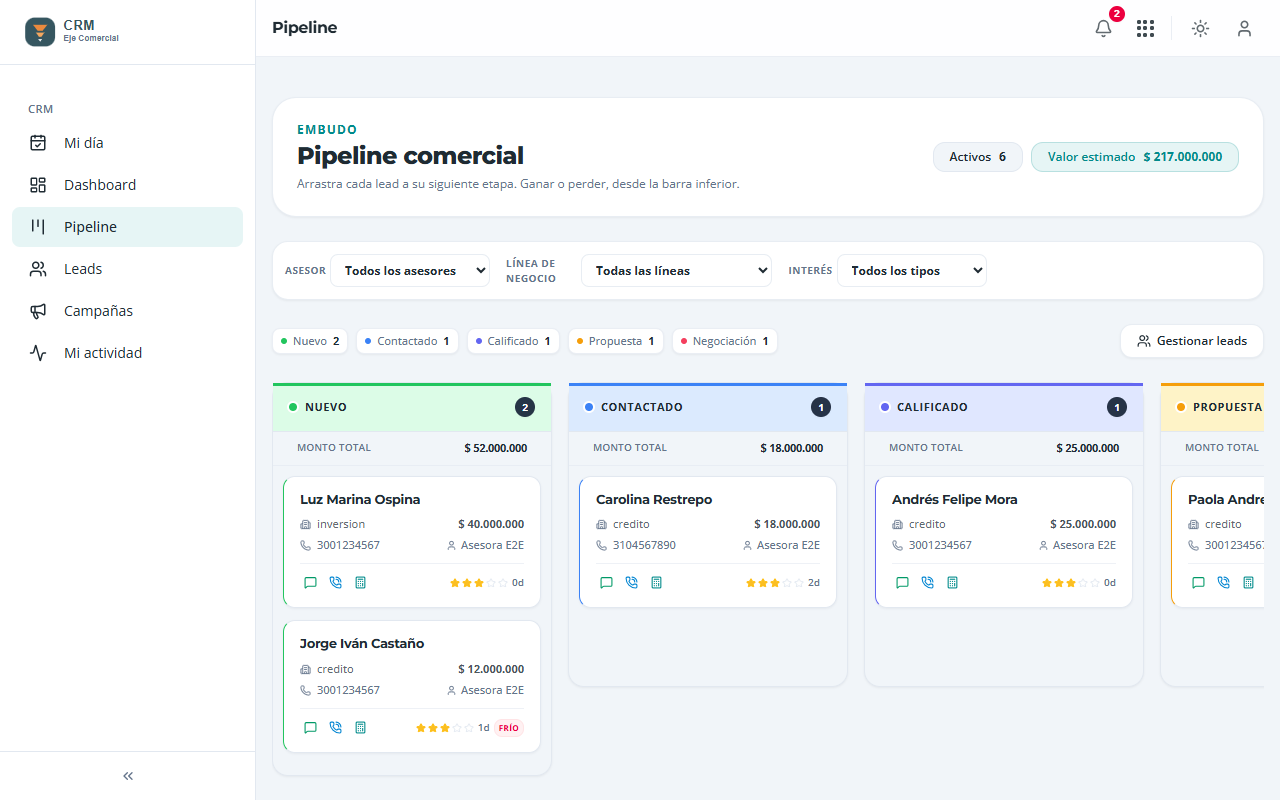Open calculator on Jorge Iván Castaño card
Screen dimensions: 1280x800
click(x=360, y=727)
